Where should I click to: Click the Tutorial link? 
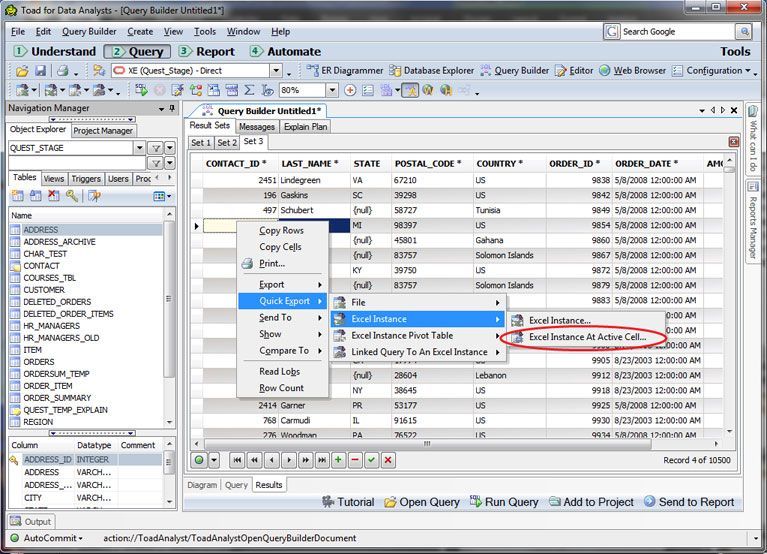[x=348, y=502]
